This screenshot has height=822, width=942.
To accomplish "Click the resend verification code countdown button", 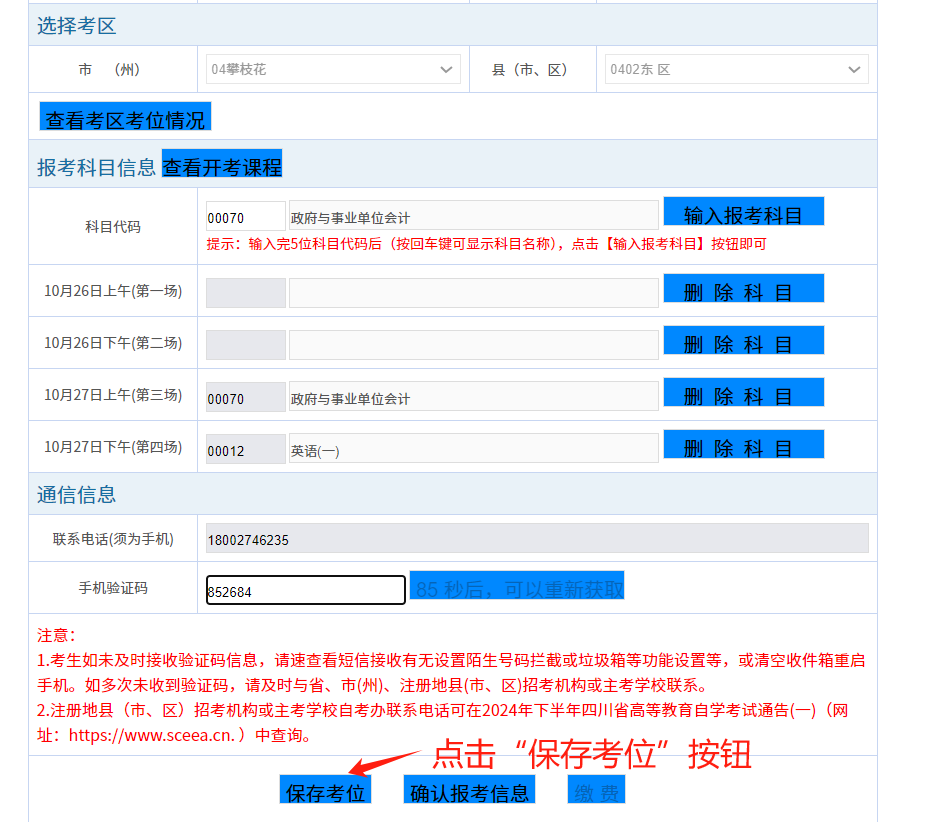I will [x=517, y=587].
